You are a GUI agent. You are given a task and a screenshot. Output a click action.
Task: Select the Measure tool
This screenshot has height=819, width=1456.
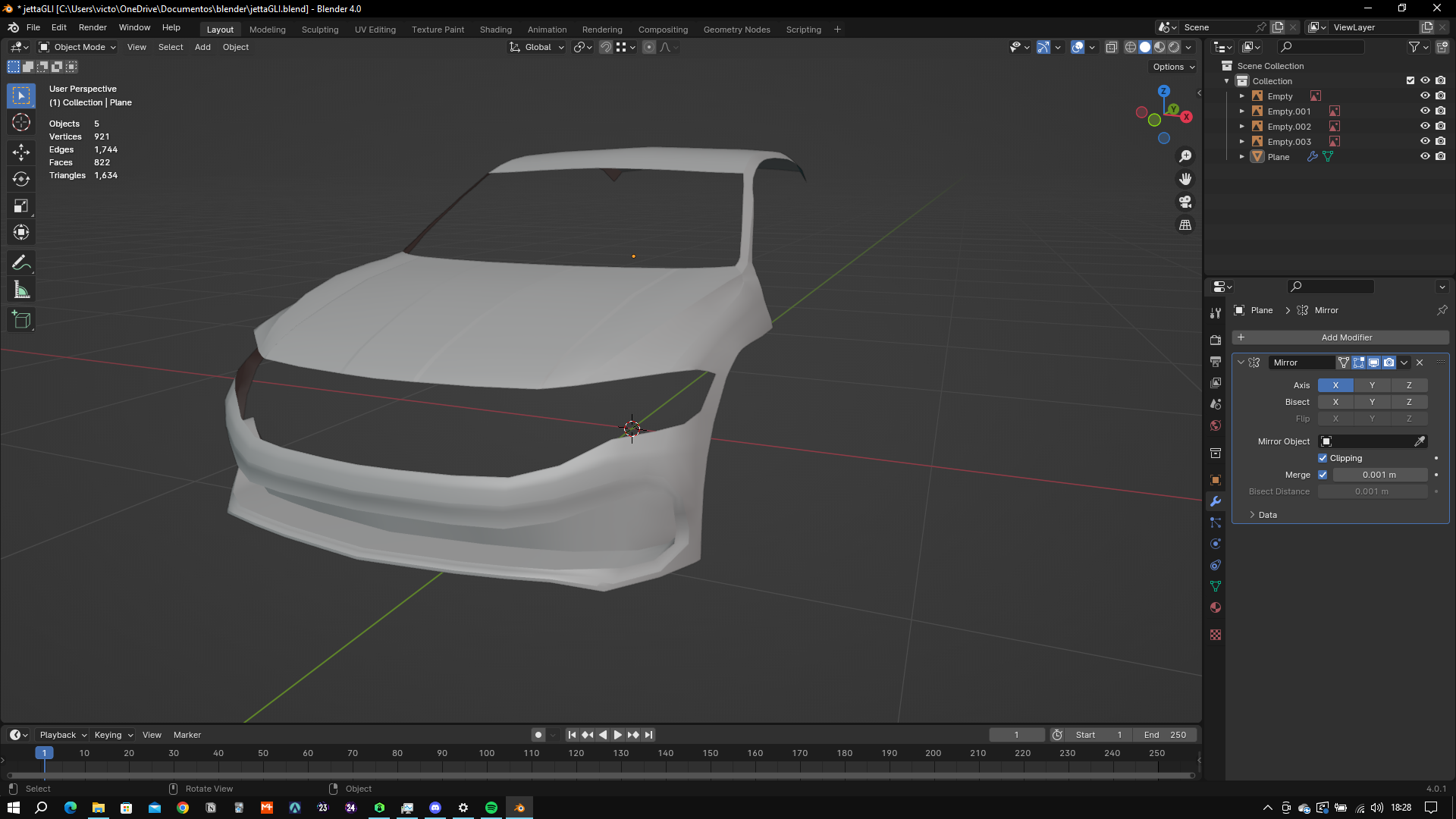pyautogui.click(x=21, y=290)
